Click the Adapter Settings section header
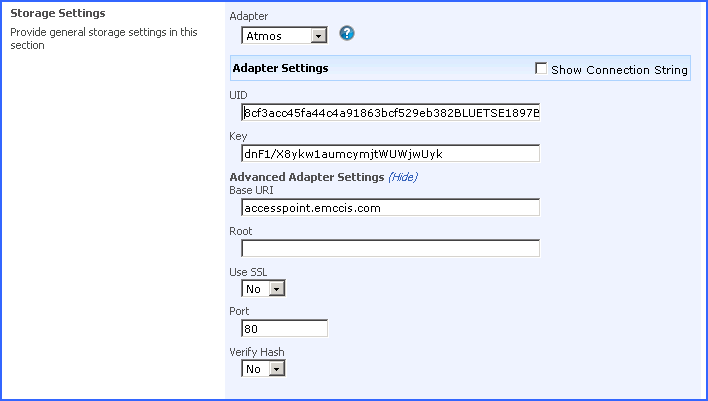Image resolution: width=708 pixels, height=401 pixels. 280,68
